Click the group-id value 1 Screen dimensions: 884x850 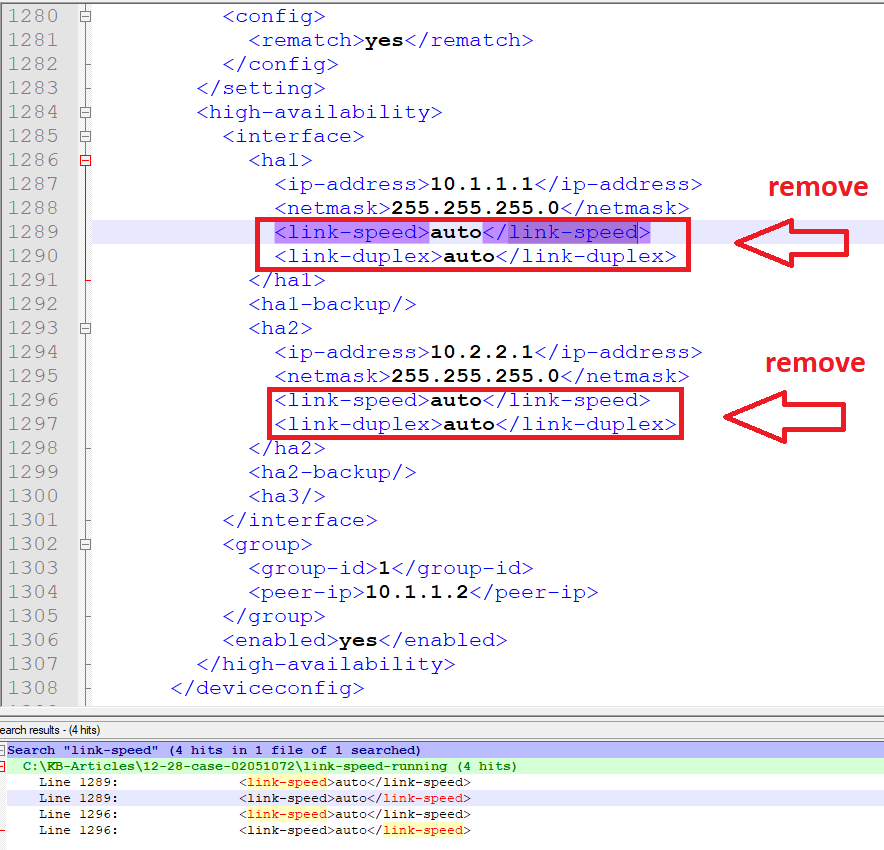point(384,568)
